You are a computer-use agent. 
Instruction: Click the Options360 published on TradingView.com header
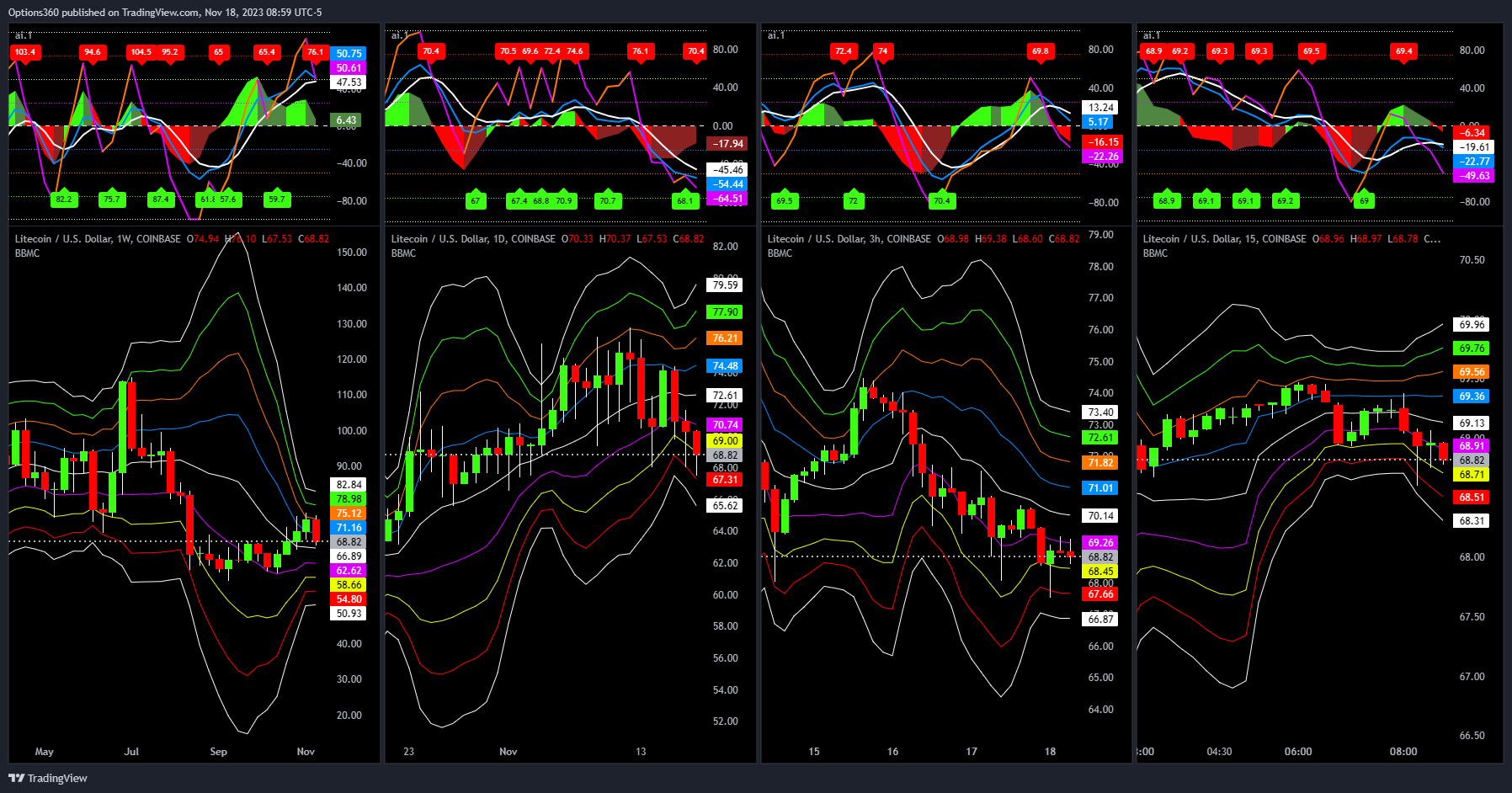165,13
